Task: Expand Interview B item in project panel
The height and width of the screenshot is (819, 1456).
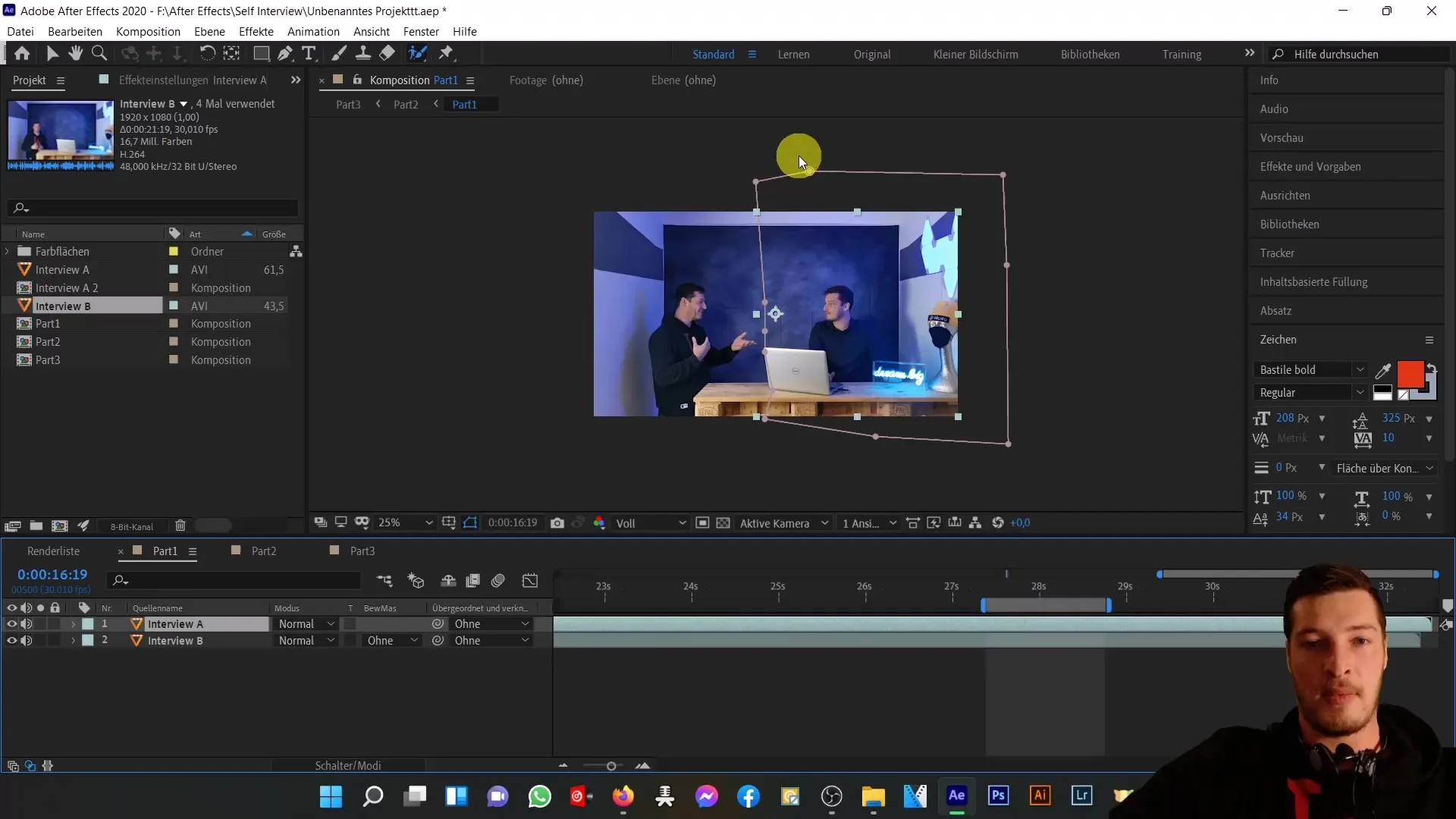Action: tap(9, 305)
